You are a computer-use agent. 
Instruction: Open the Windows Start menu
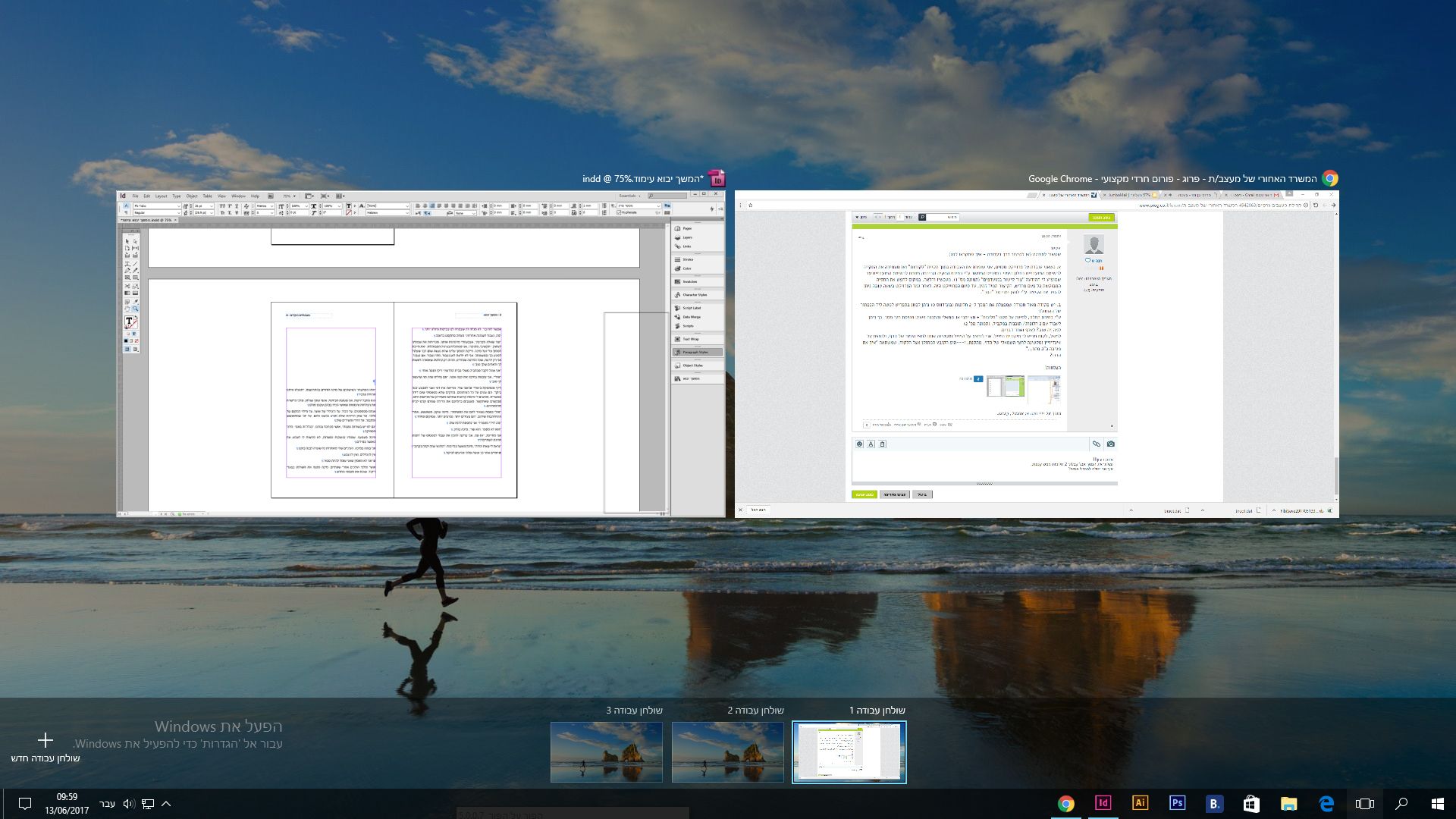(x=1437, y=804)
